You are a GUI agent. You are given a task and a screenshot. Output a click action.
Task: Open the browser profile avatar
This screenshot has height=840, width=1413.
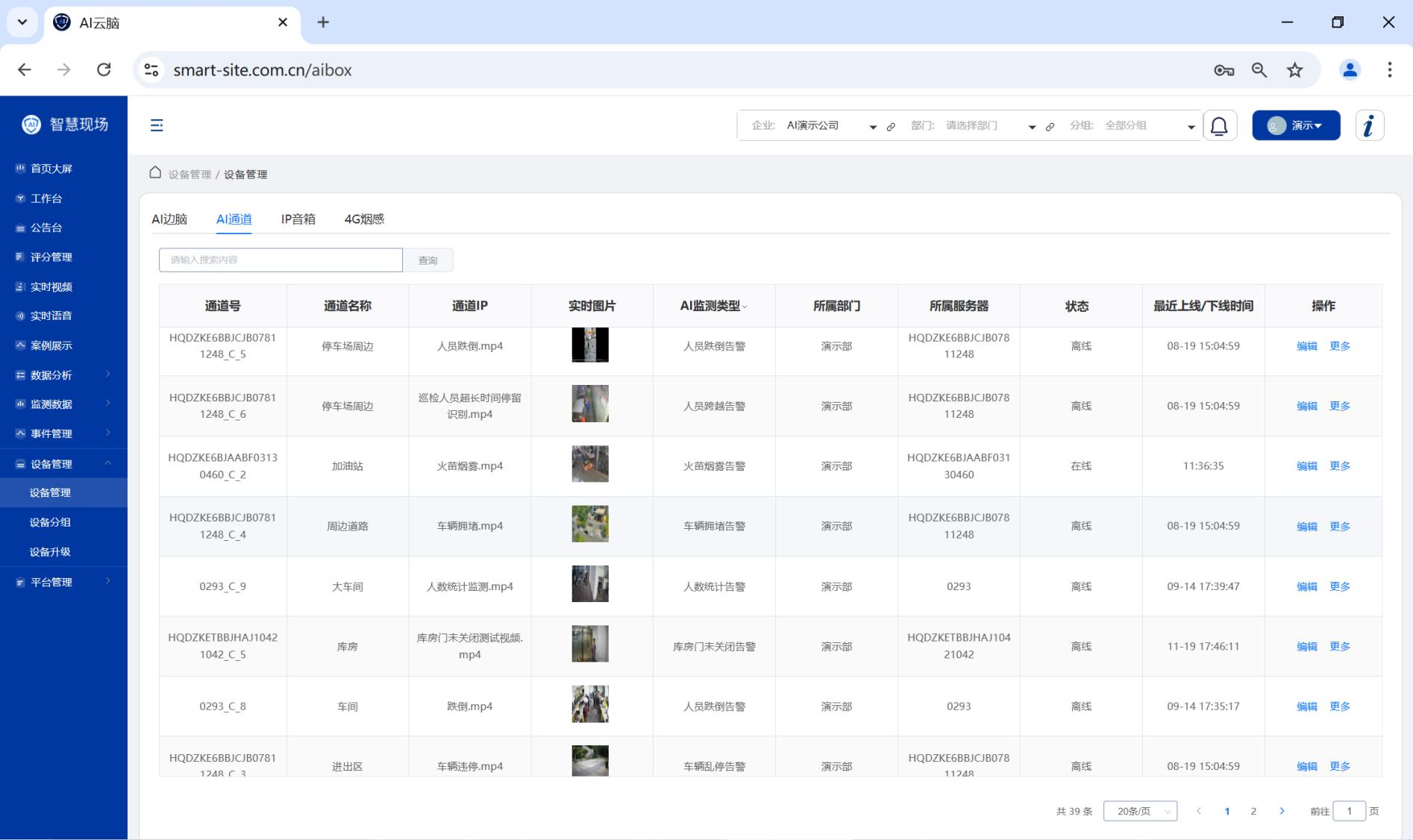(x=1350, y=70)
